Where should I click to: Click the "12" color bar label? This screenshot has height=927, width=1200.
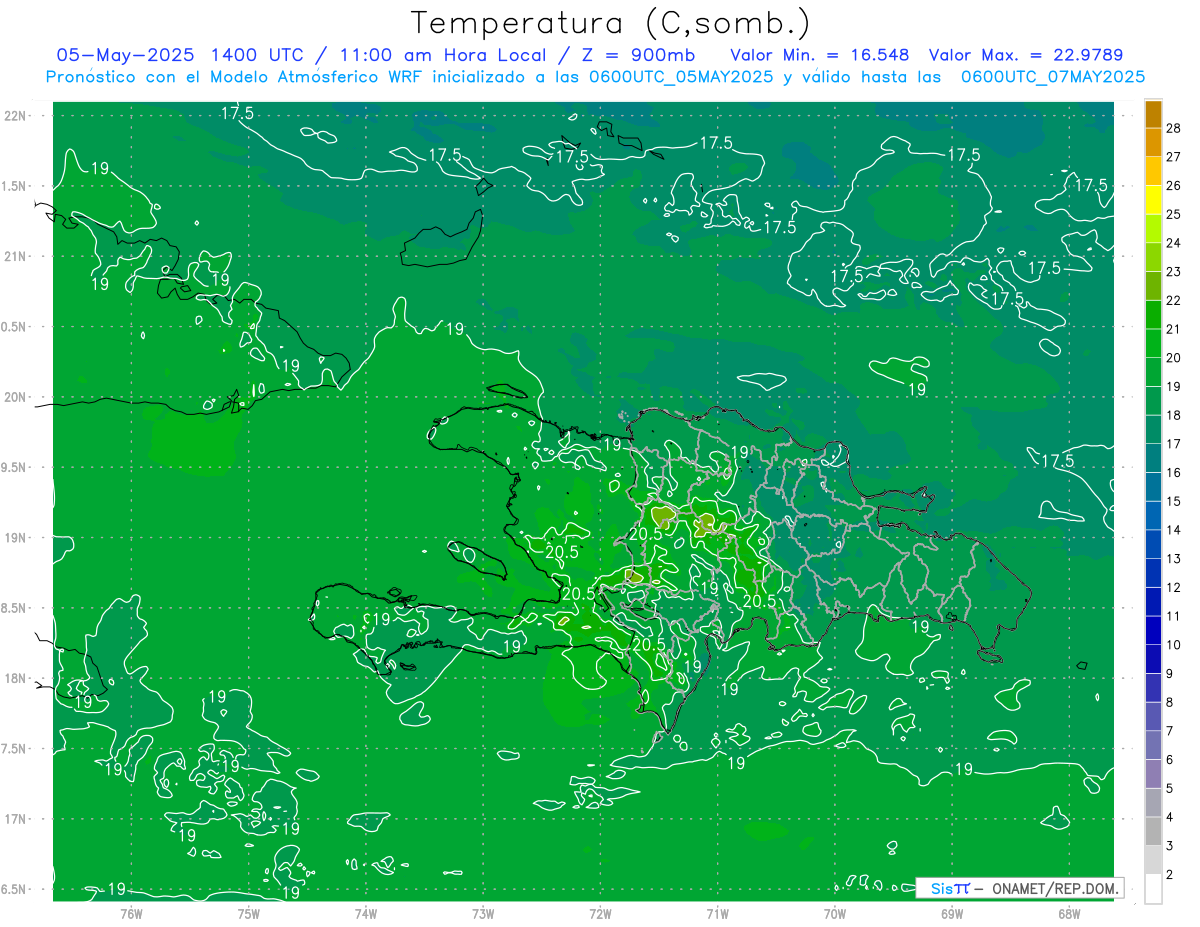tap(1174, 588)
